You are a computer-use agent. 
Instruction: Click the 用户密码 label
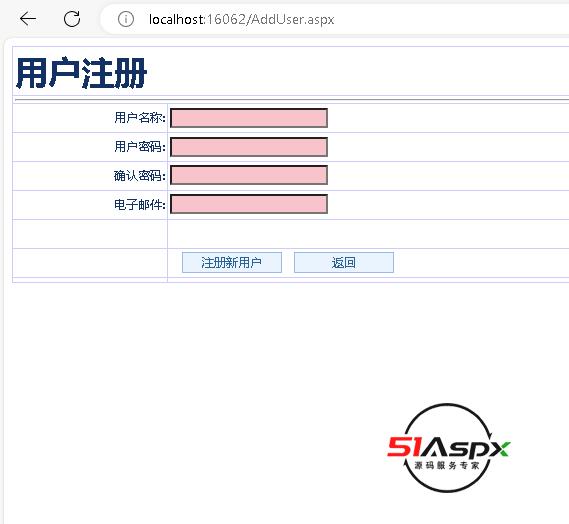click(x=140, y=147)
